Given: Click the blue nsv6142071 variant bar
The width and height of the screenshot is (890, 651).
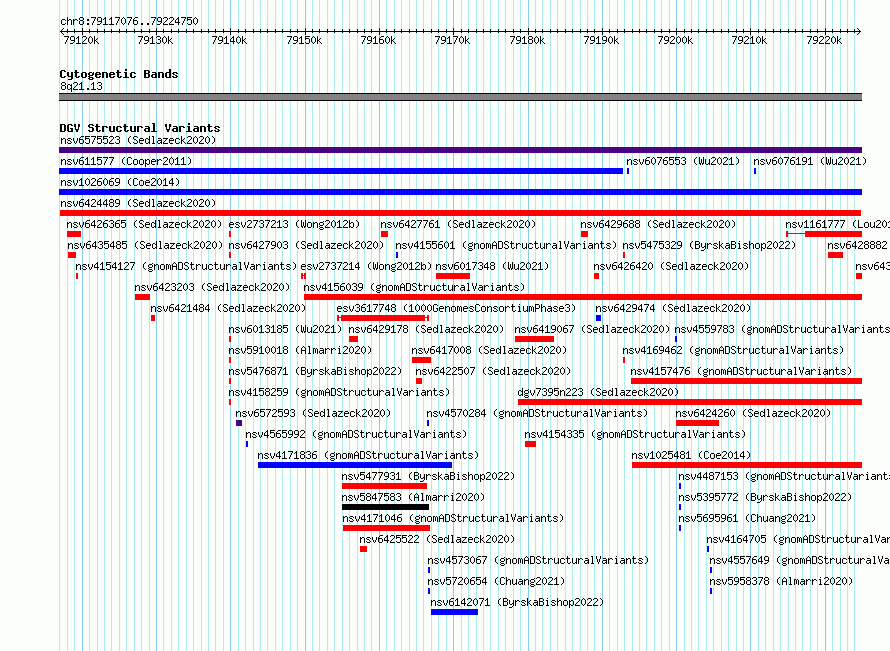Looking at the screenshot, I should tap(455, 612).
